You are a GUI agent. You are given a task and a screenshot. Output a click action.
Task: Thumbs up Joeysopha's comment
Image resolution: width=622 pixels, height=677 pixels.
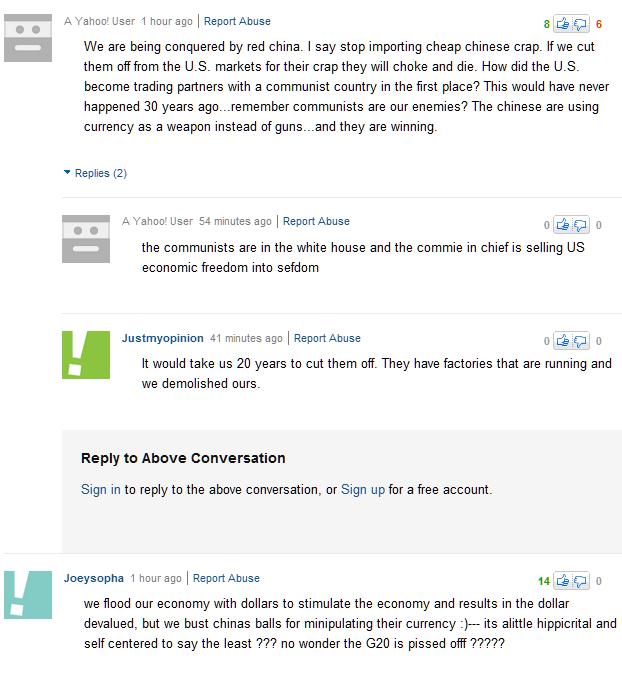(x=562, y=581)
